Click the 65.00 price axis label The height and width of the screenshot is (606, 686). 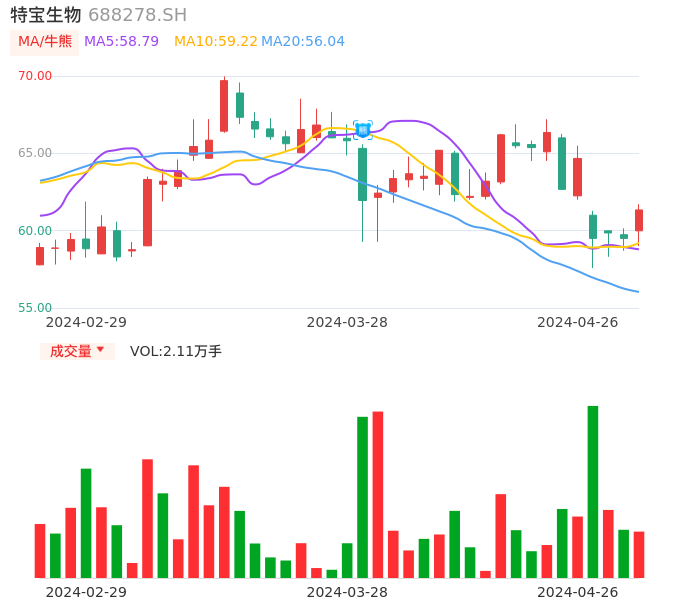[35, 153]
